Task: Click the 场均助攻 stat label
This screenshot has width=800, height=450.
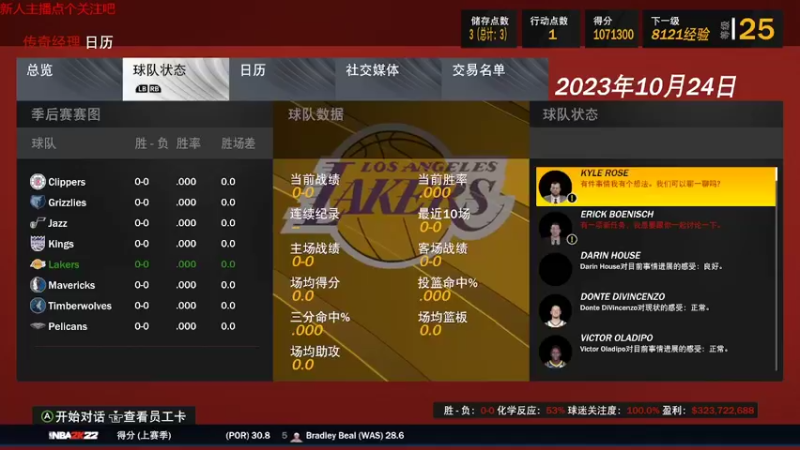Action: pyautogui.click(x=315, y=352)
